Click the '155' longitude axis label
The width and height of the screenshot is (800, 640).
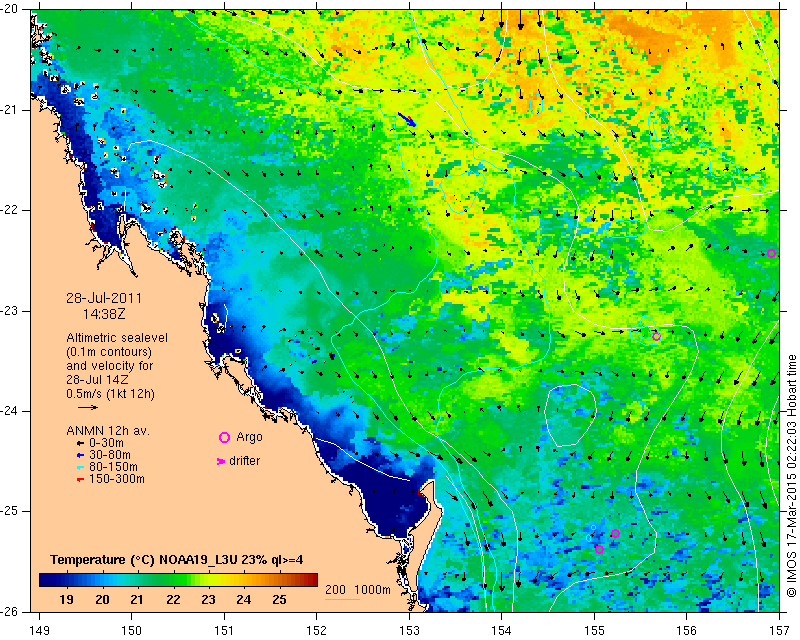click(x=594, y=631)
